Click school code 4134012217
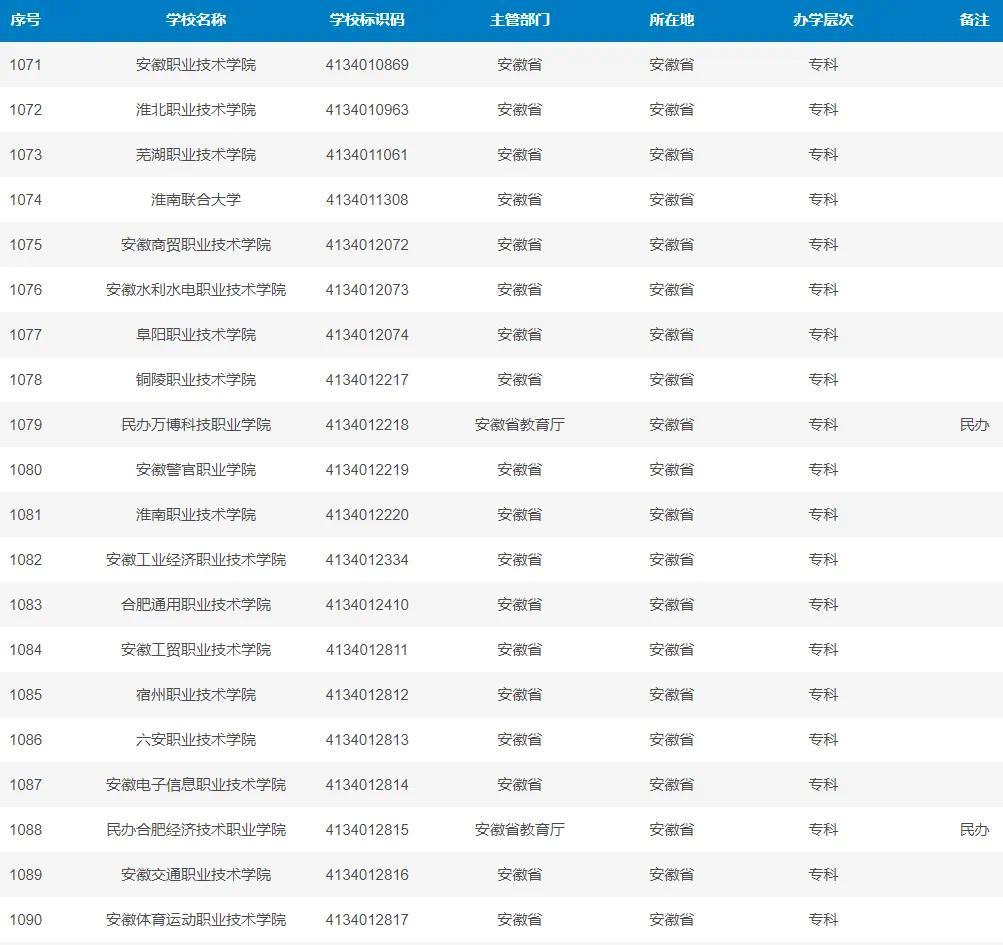Viewport: 1003px width, 945px height. tap(367, 379)
